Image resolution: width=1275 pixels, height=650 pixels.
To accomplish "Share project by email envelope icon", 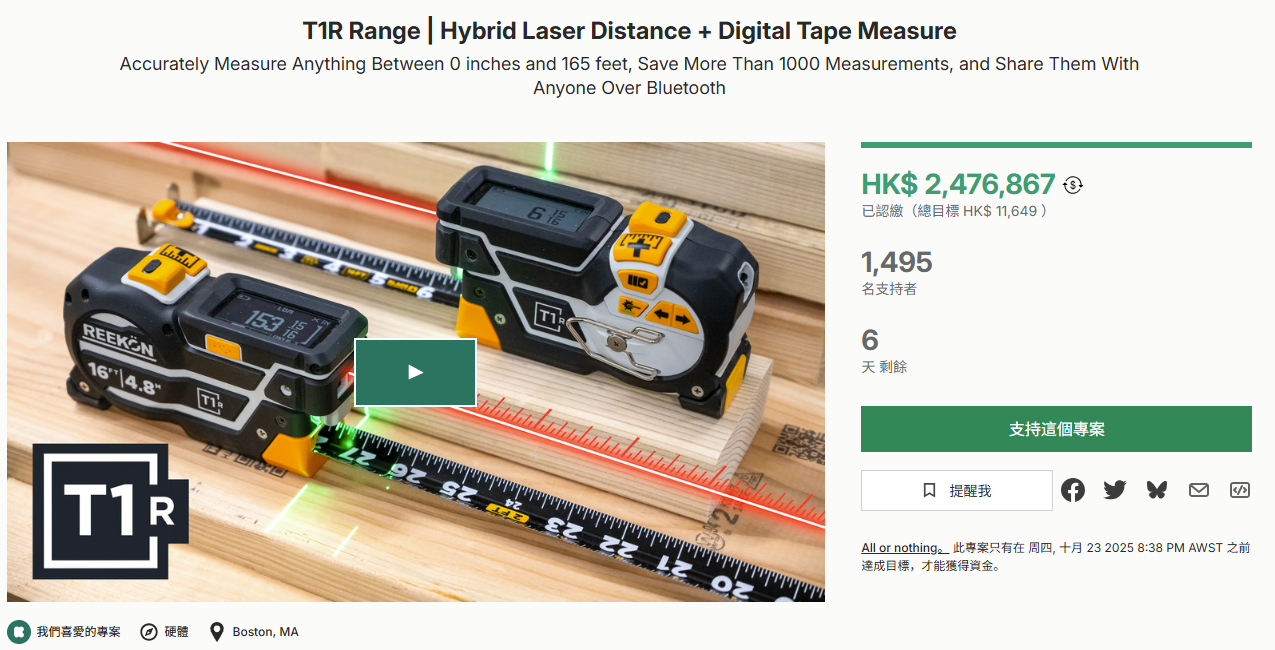I will pos(1199,490).
